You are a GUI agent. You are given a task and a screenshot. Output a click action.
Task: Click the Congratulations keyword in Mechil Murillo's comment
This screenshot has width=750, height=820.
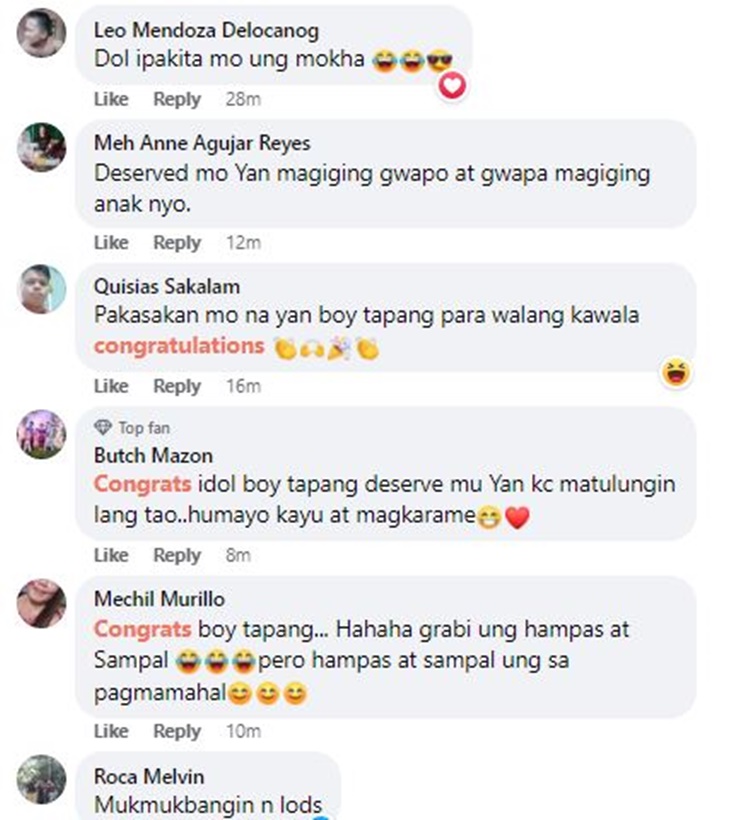click(142, 629)
